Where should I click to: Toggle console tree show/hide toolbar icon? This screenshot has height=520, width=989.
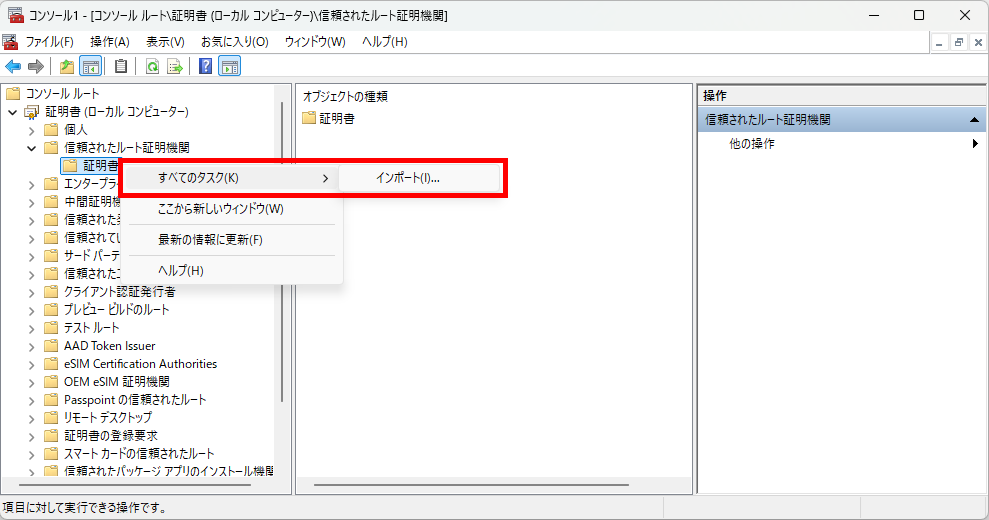[x=91, y=66]
